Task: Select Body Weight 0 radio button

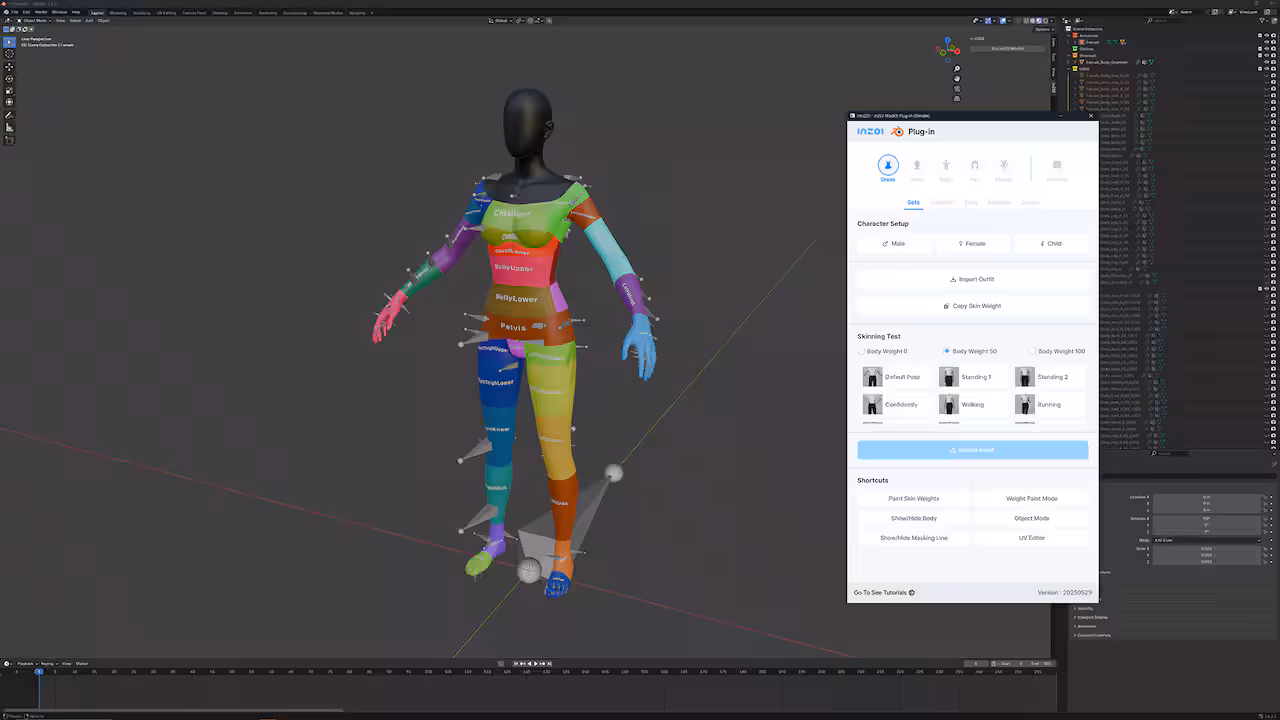Action: 862,352
